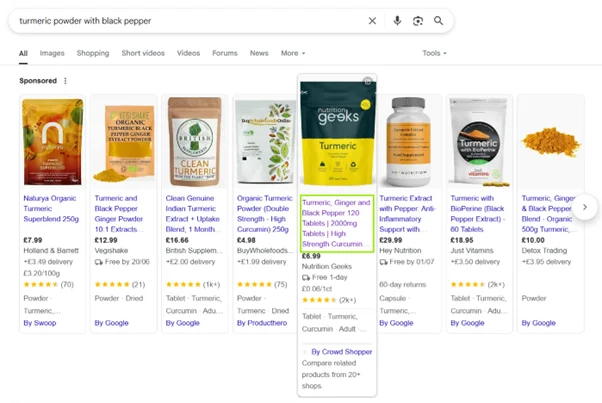Viewport: 602px width, 403px height.
Task: Start voice search with the microphone icon
Action: tap(397, 21)
